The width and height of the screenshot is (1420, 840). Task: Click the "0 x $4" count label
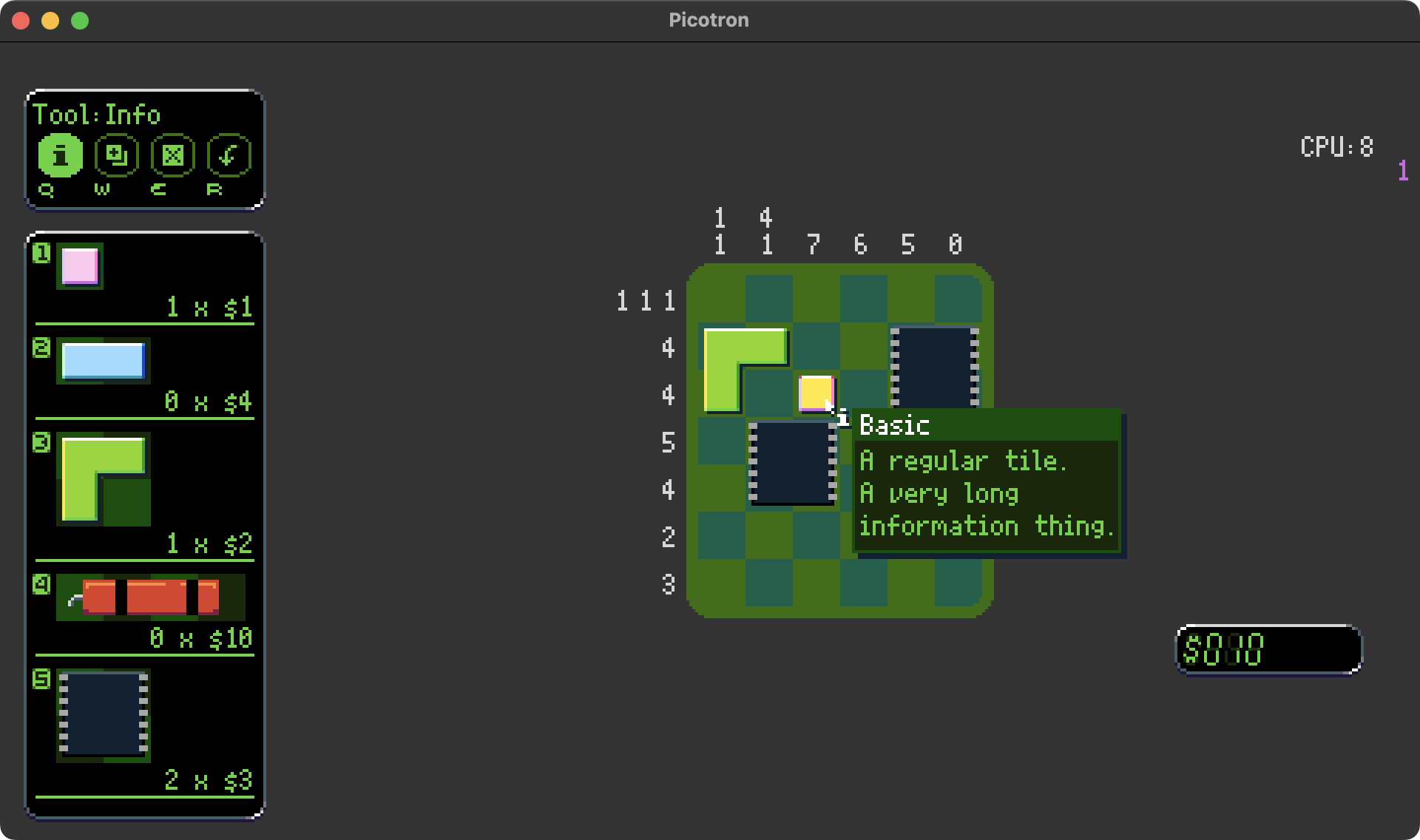(208, 402)
